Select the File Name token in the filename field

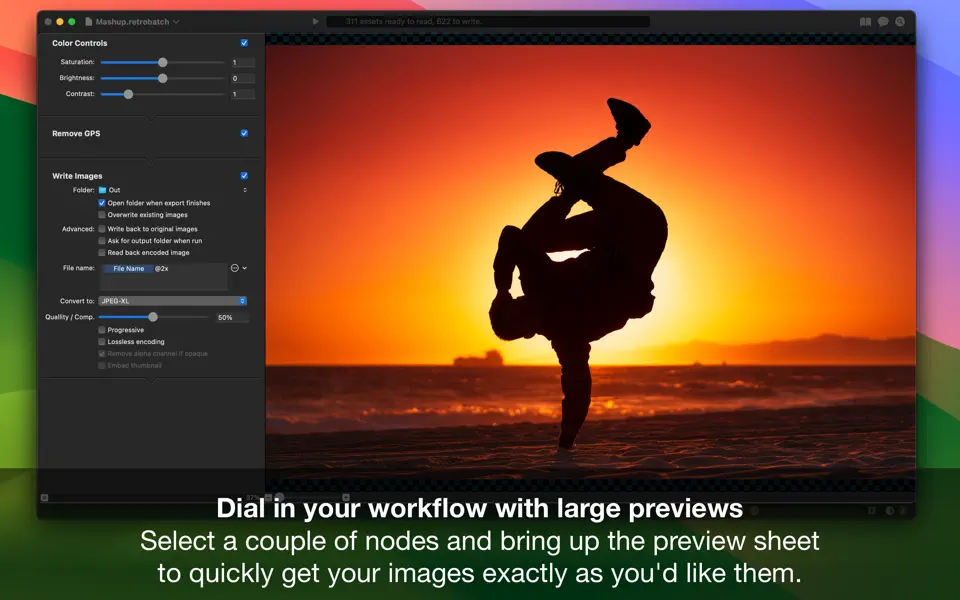click(128, 268)
